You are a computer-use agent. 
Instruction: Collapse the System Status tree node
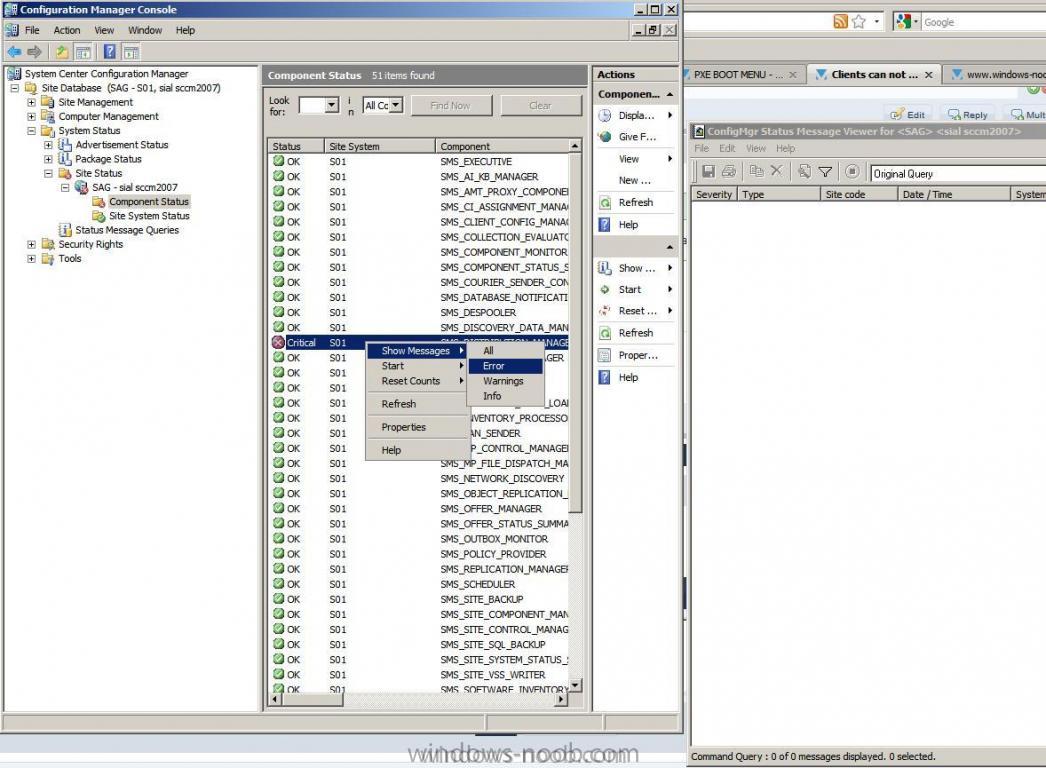coord(31,131)
